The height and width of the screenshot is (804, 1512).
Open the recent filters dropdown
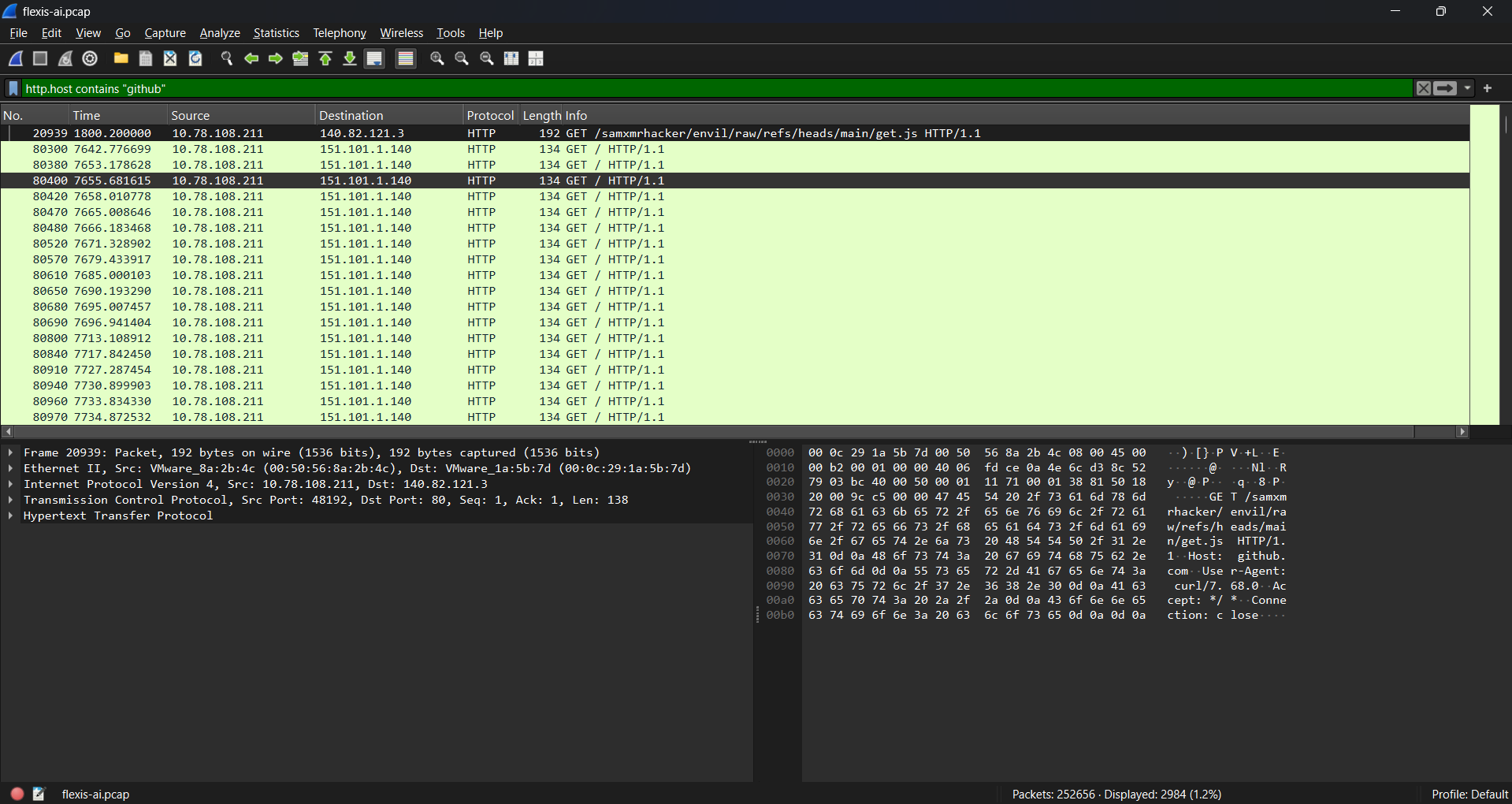(1467, 88)
